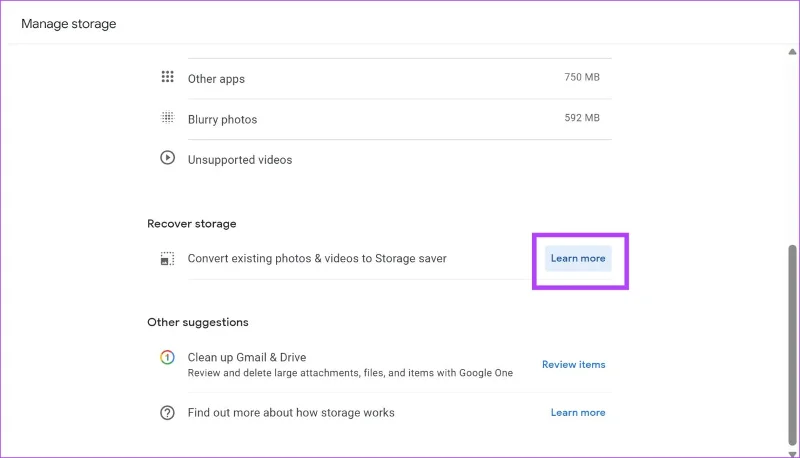Click Learn more about how storage works
The height and width of the screenshot is (458, 800).
[x=578, y=412]
